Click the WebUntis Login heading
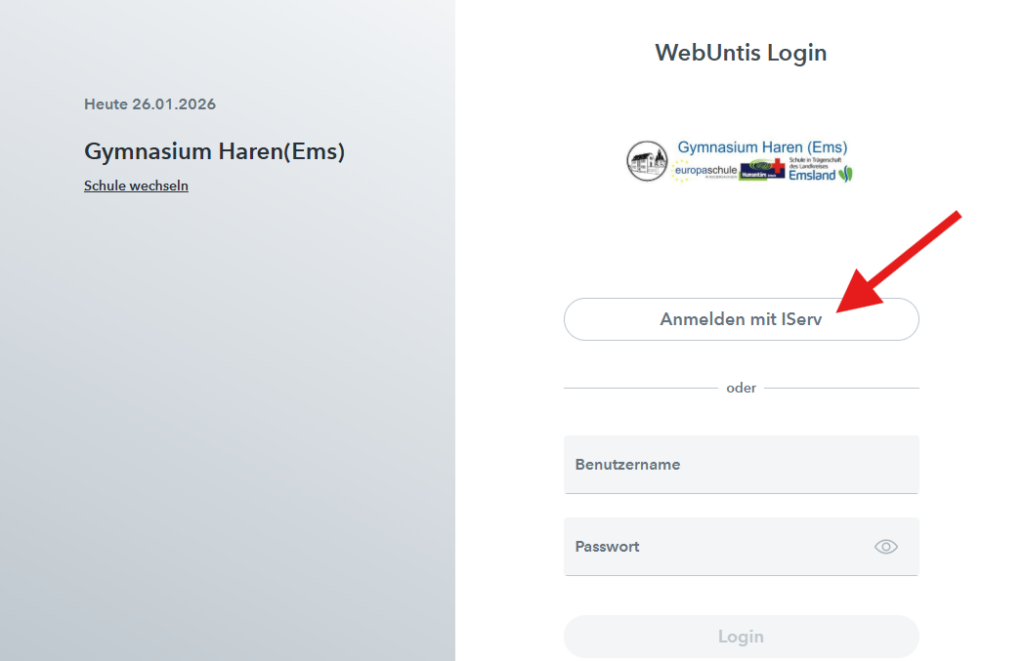Screen dimensions: 1024x661 pos(741,53)
